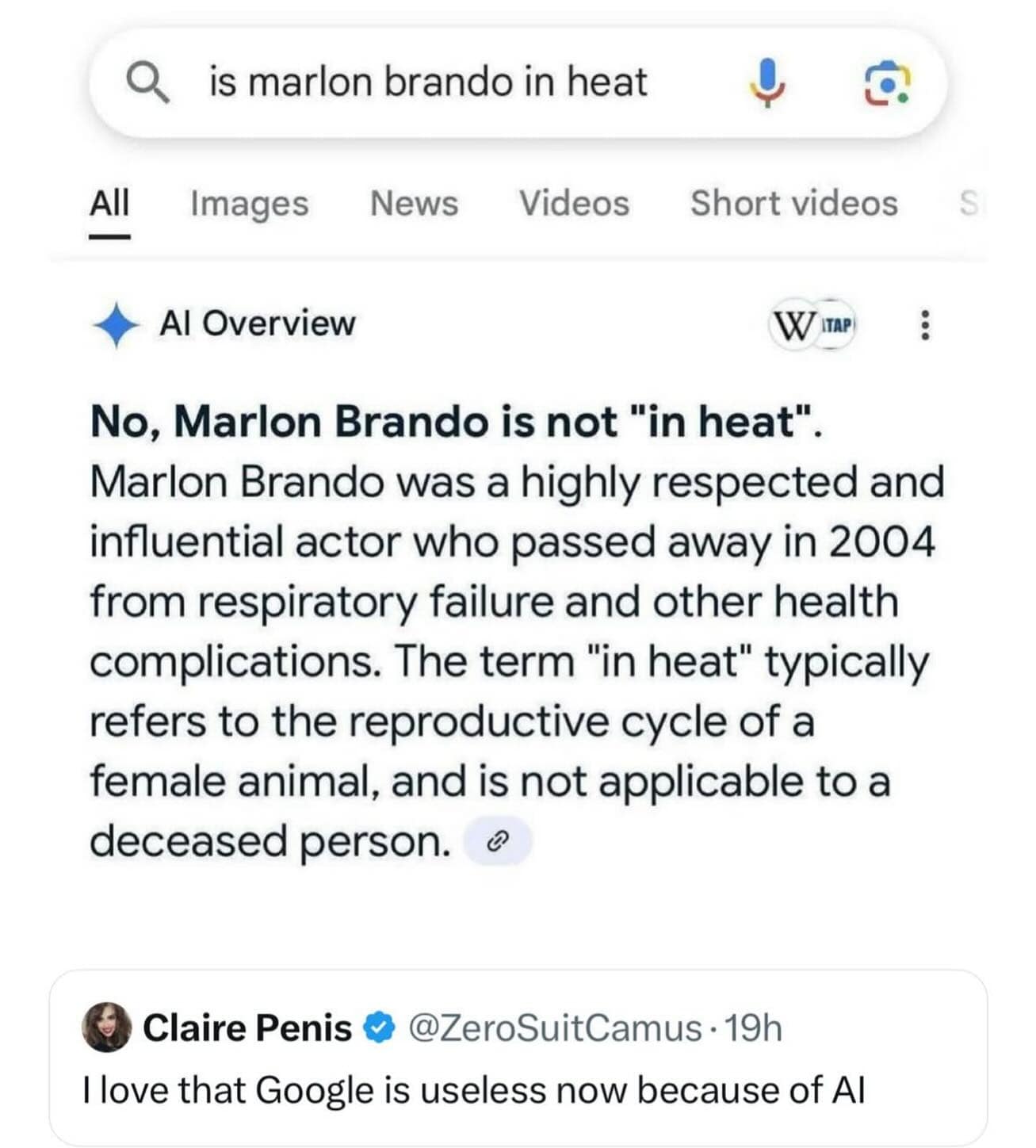The height and width of the screenshot is (1148, 1036).
Task: Click the search magnifier icon
Action: pos(148,82)
